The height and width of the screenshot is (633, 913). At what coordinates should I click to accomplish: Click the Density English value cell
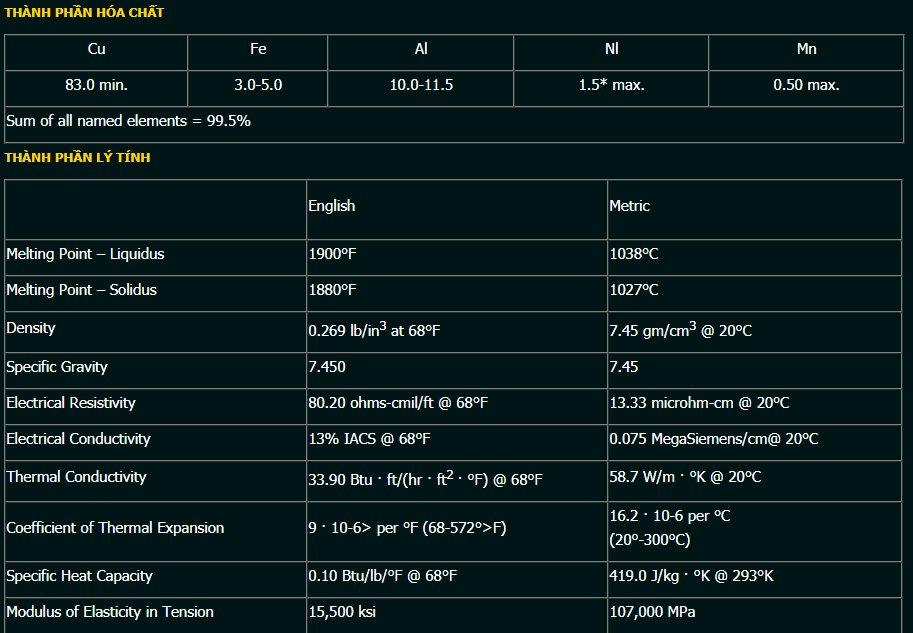click(x=373, y=330)
